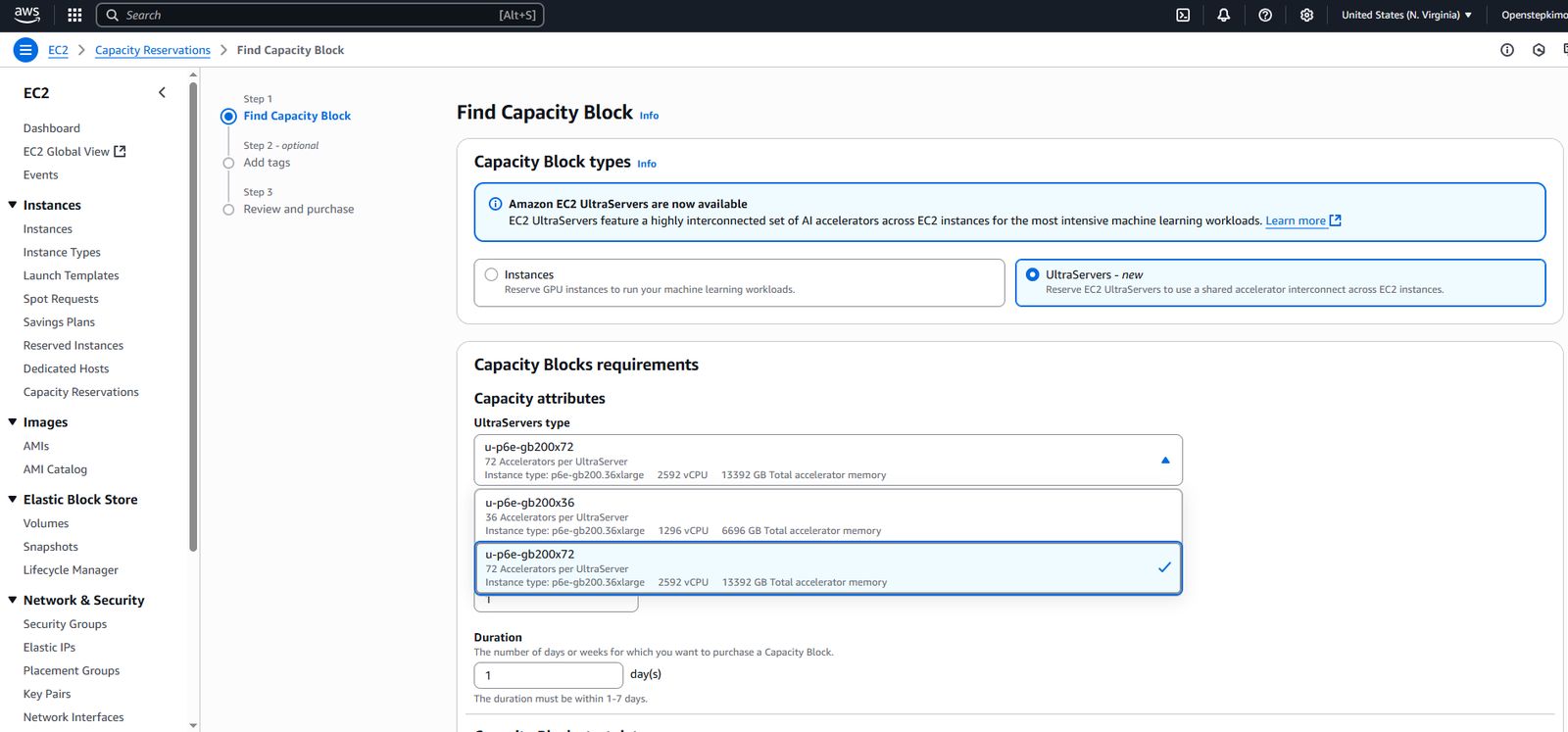Open Security Groups in the sidebar

(65, 624)
